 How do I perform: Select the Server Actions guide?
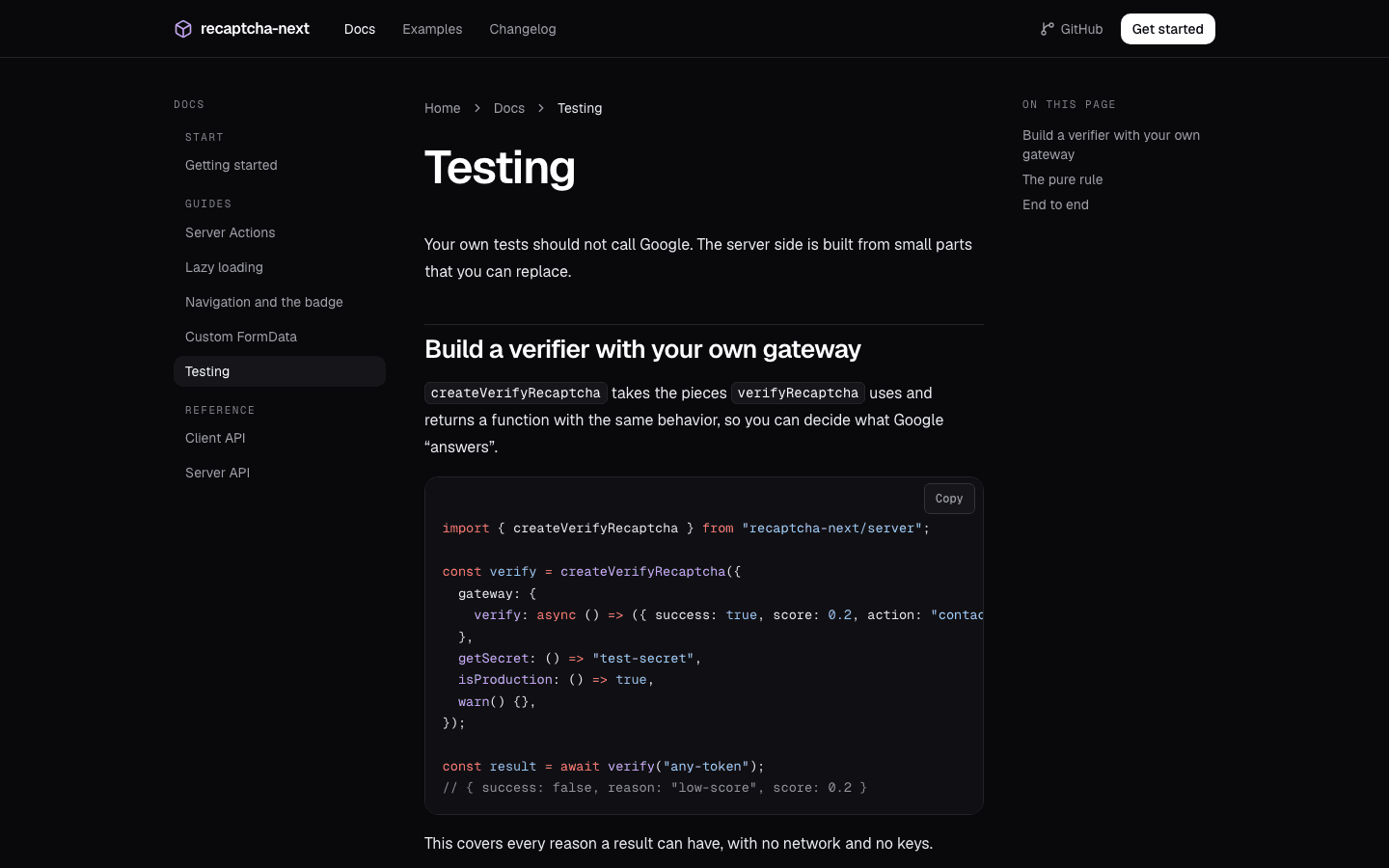(280, 232)
